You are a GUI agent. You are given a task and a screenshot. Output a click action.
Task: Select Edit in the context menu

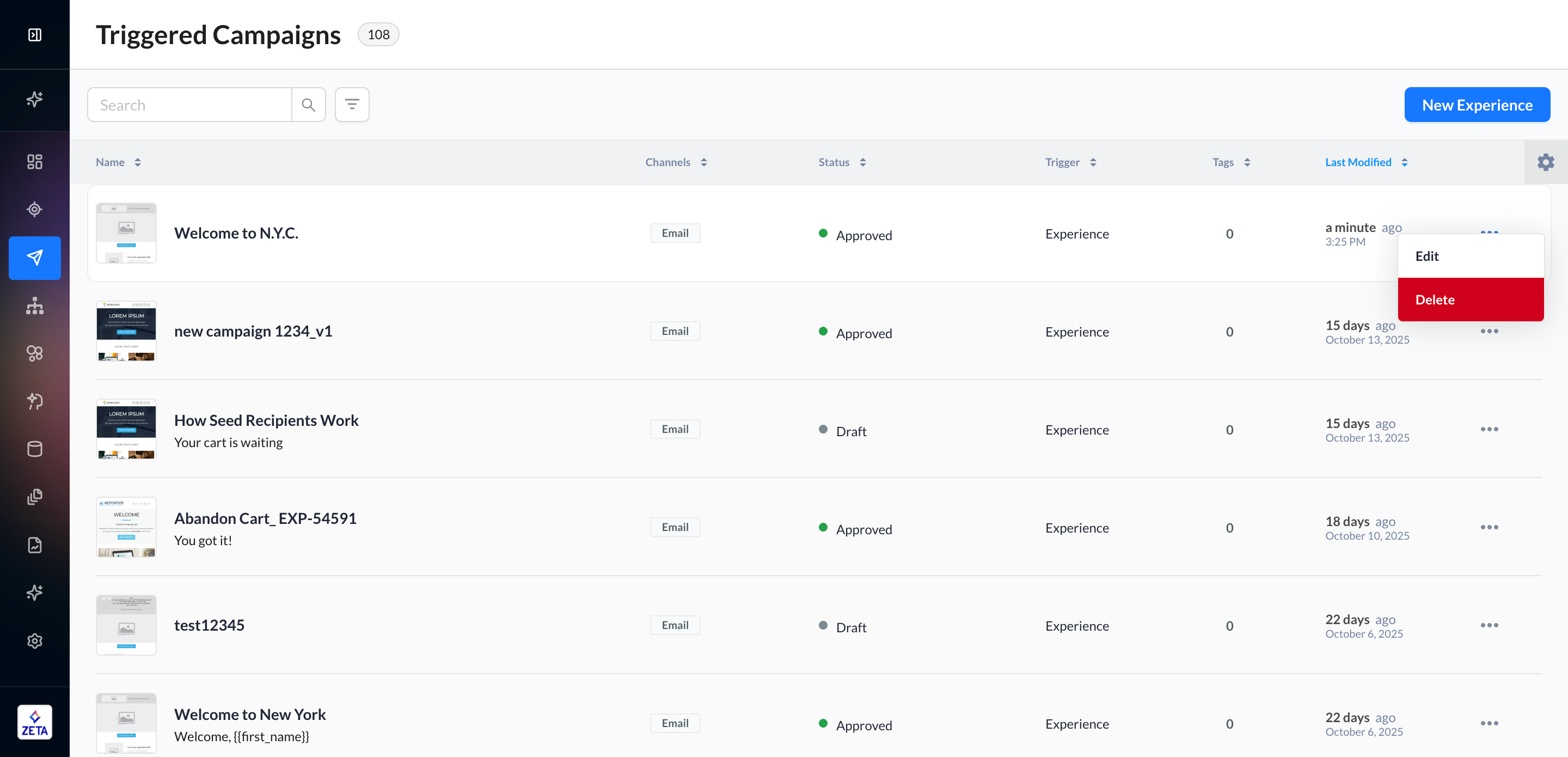point(1427,257)
